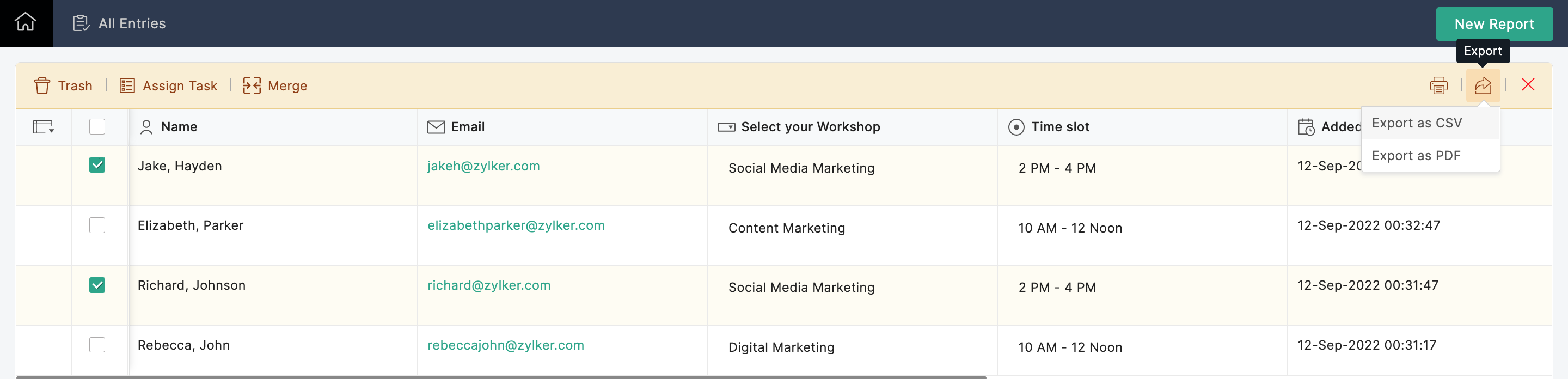Open the column layout dropdown

point(43,126)
